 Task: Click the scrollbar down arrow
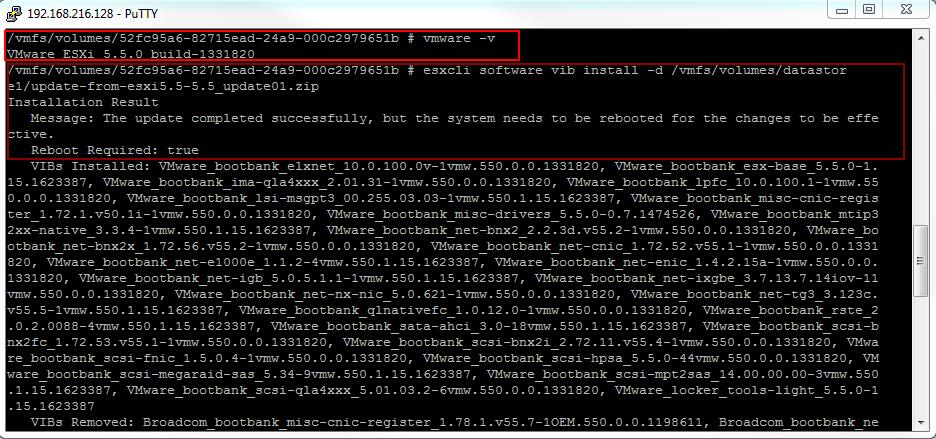click(x=921, y=423)
